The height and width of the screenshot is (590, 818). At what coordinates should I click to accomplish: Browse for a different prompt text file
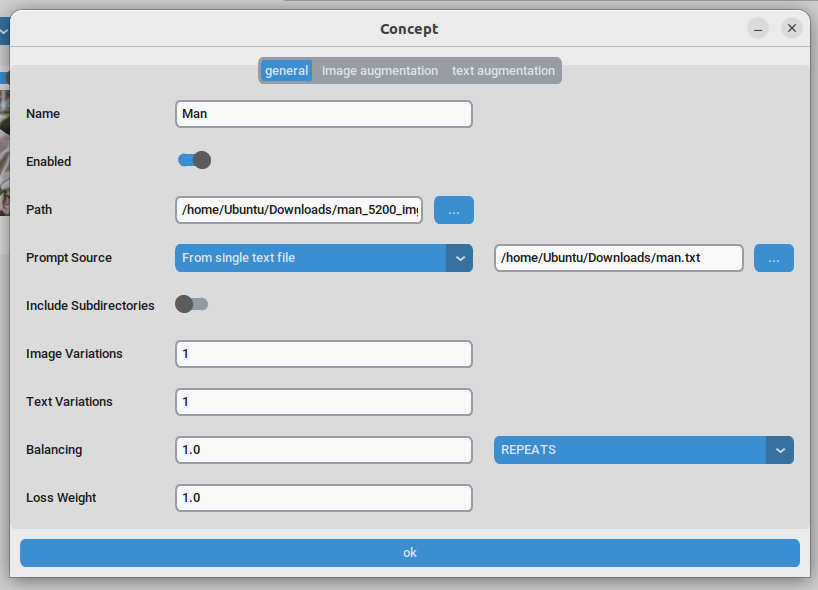(x=774, y=258)
